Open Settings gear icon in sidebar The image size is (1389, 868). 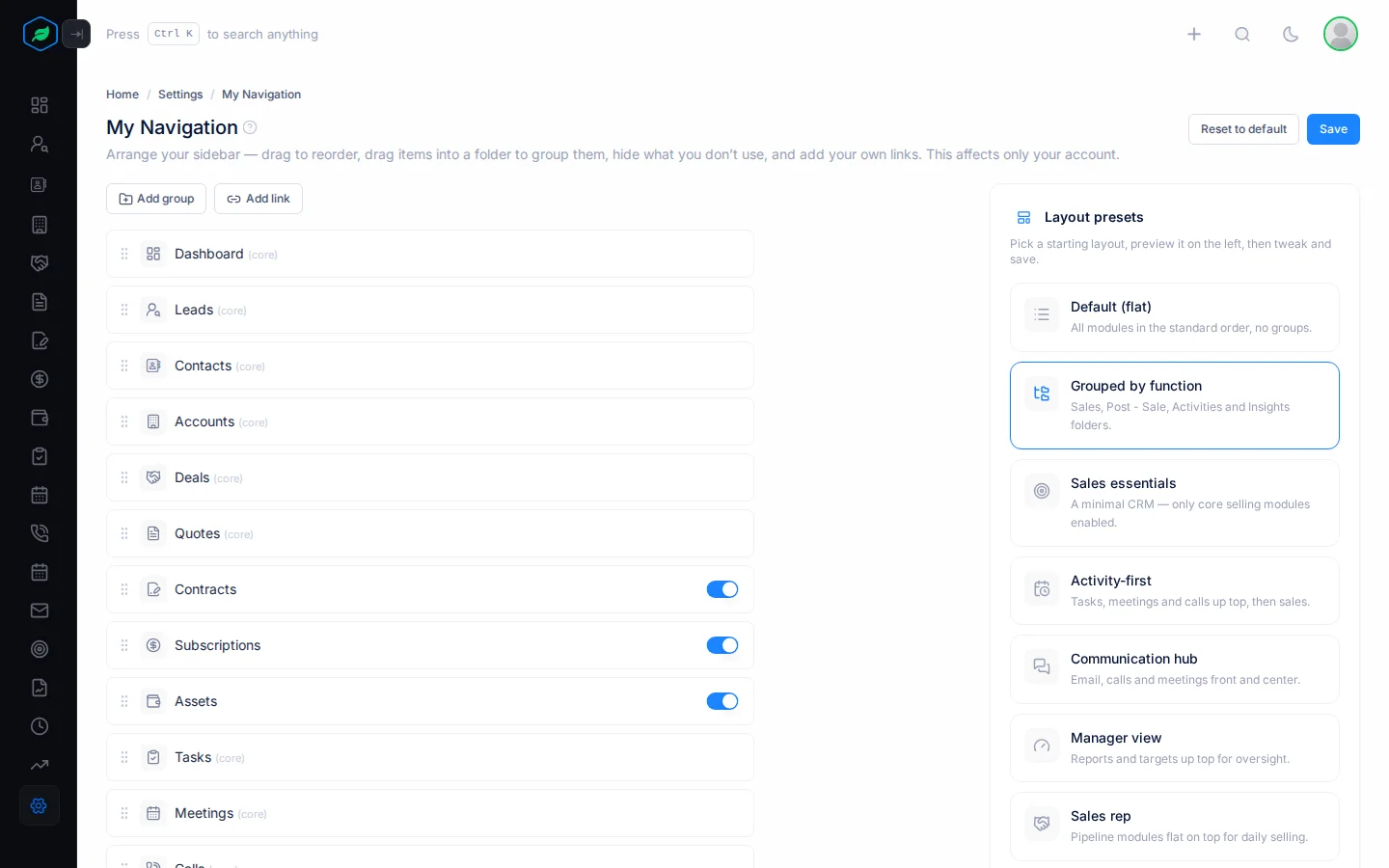pos(40,805)
